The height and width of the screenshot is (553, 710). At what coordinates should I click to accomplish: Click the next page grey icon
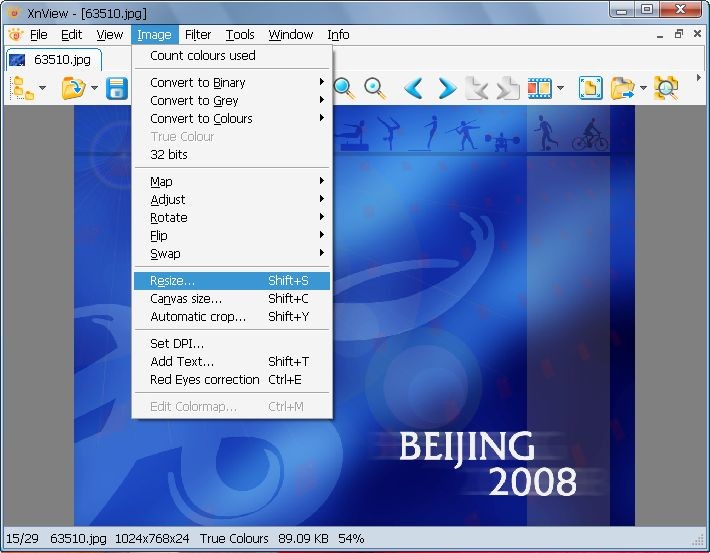point(508,88)
